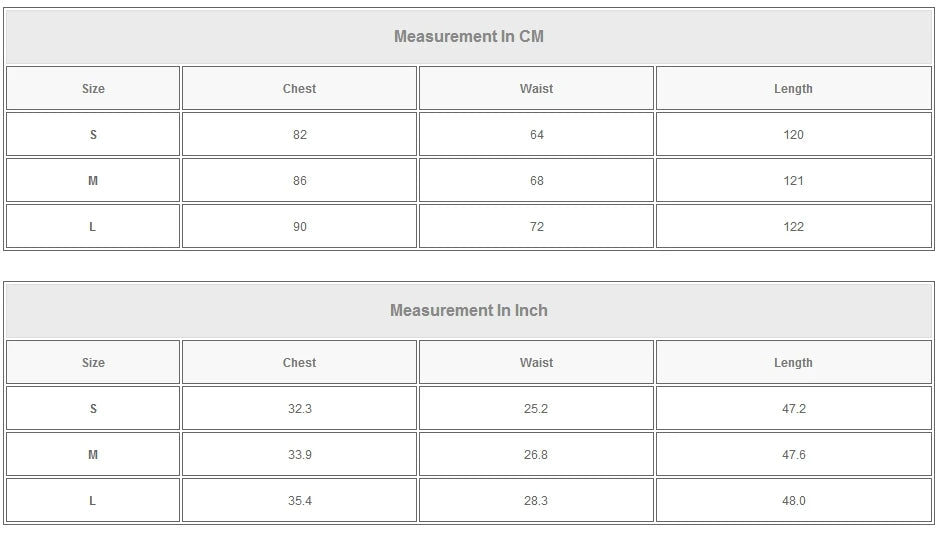Click the Measurement In CM header
941x533 pixels.
click(x=469, y=37)
